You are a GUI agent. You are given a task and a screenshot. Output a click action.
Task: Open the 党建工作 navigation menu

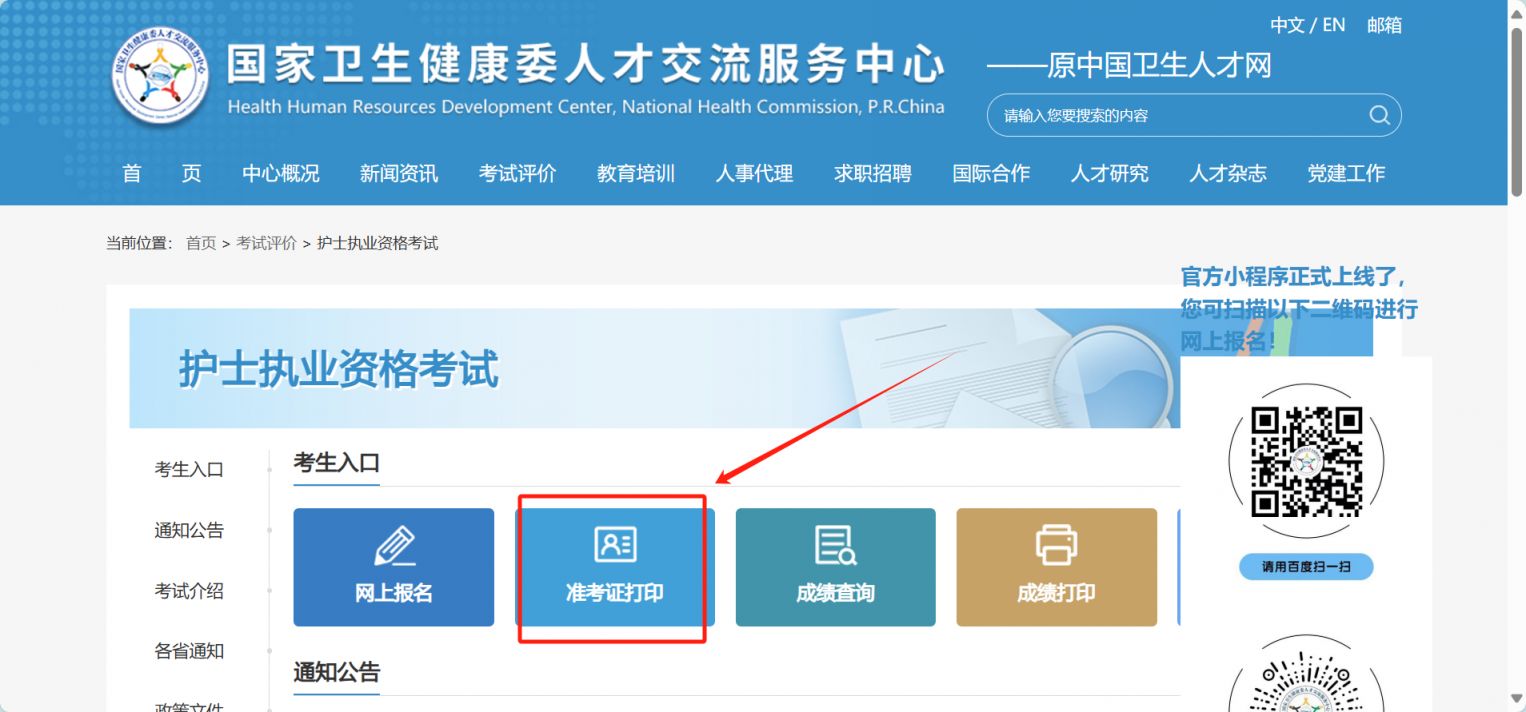tap(1346, 173)
